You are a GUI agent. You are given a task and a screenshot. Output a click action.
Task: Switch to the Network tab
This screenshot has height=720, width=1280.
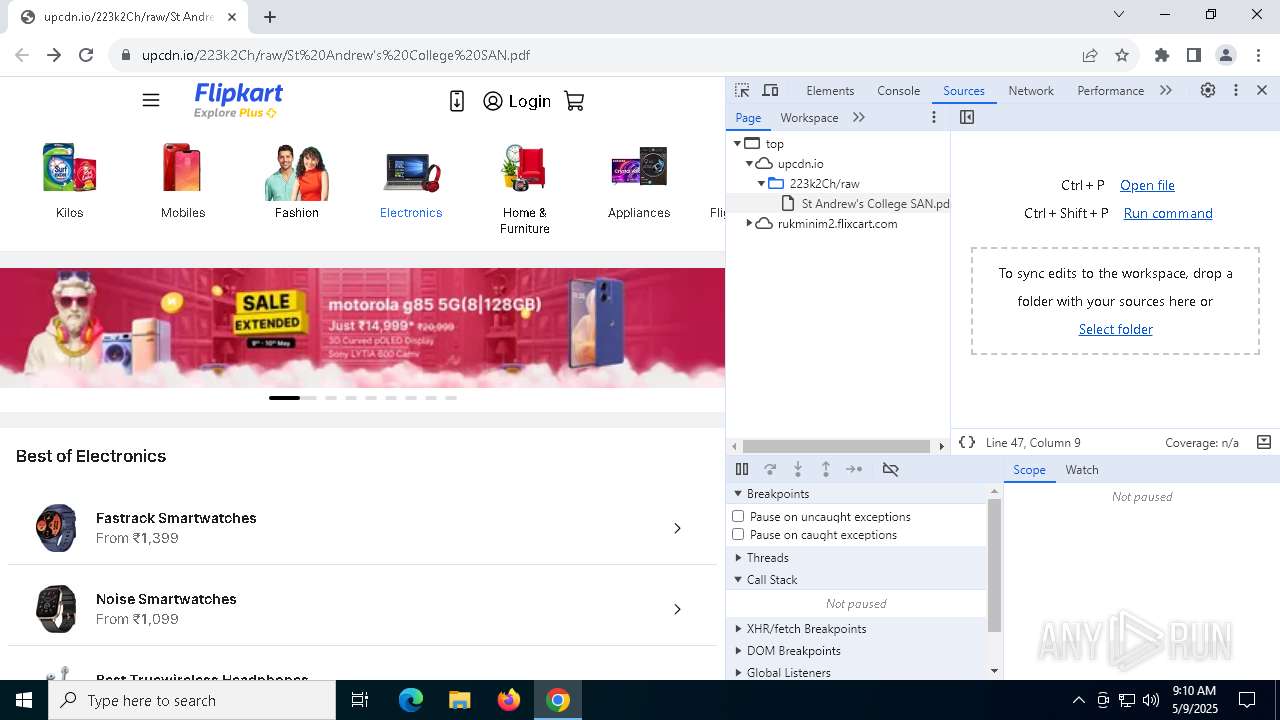coord(1031,90)
